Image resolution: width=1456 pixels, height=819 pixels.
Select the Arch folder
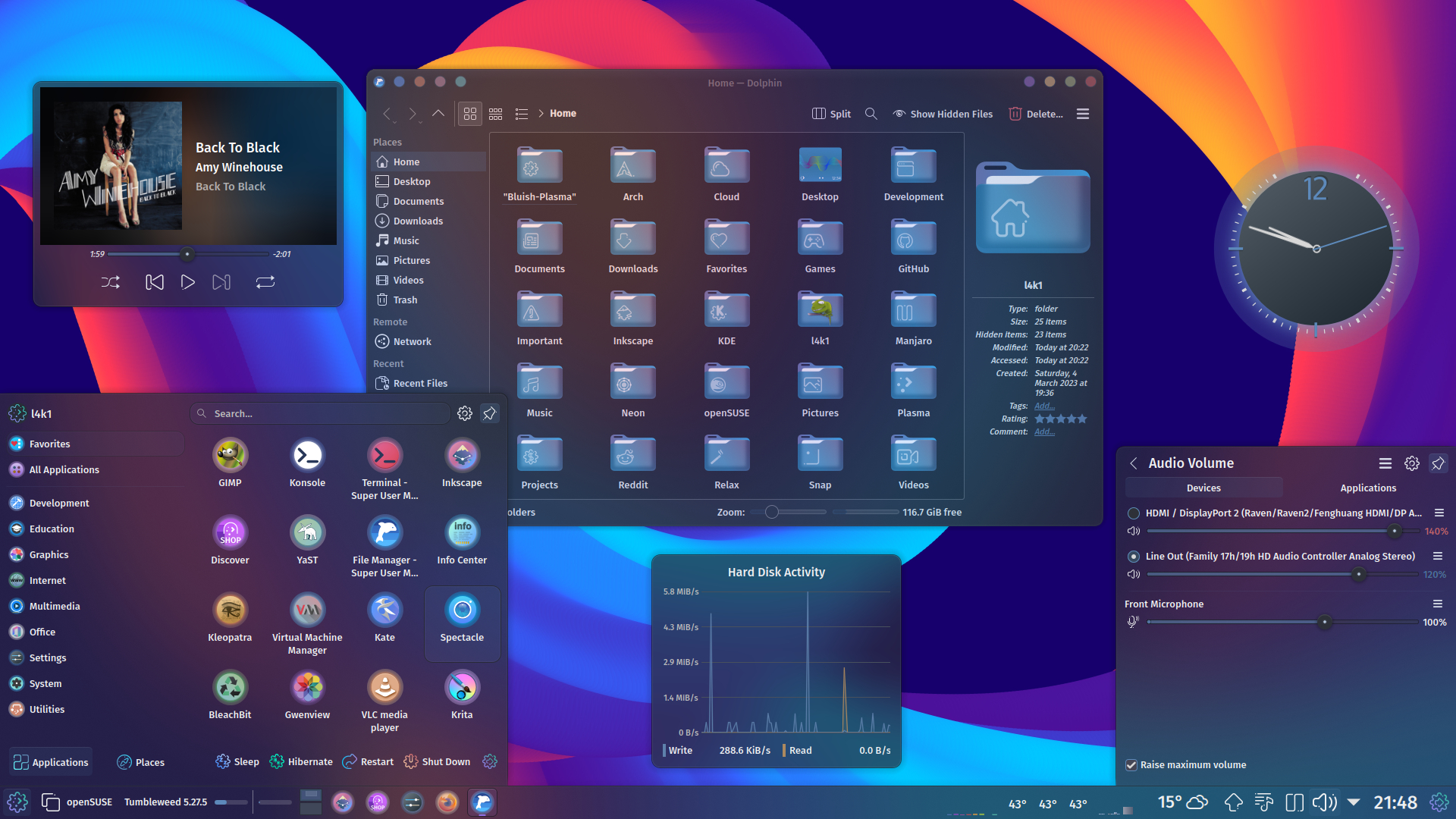tap(632, 174)
